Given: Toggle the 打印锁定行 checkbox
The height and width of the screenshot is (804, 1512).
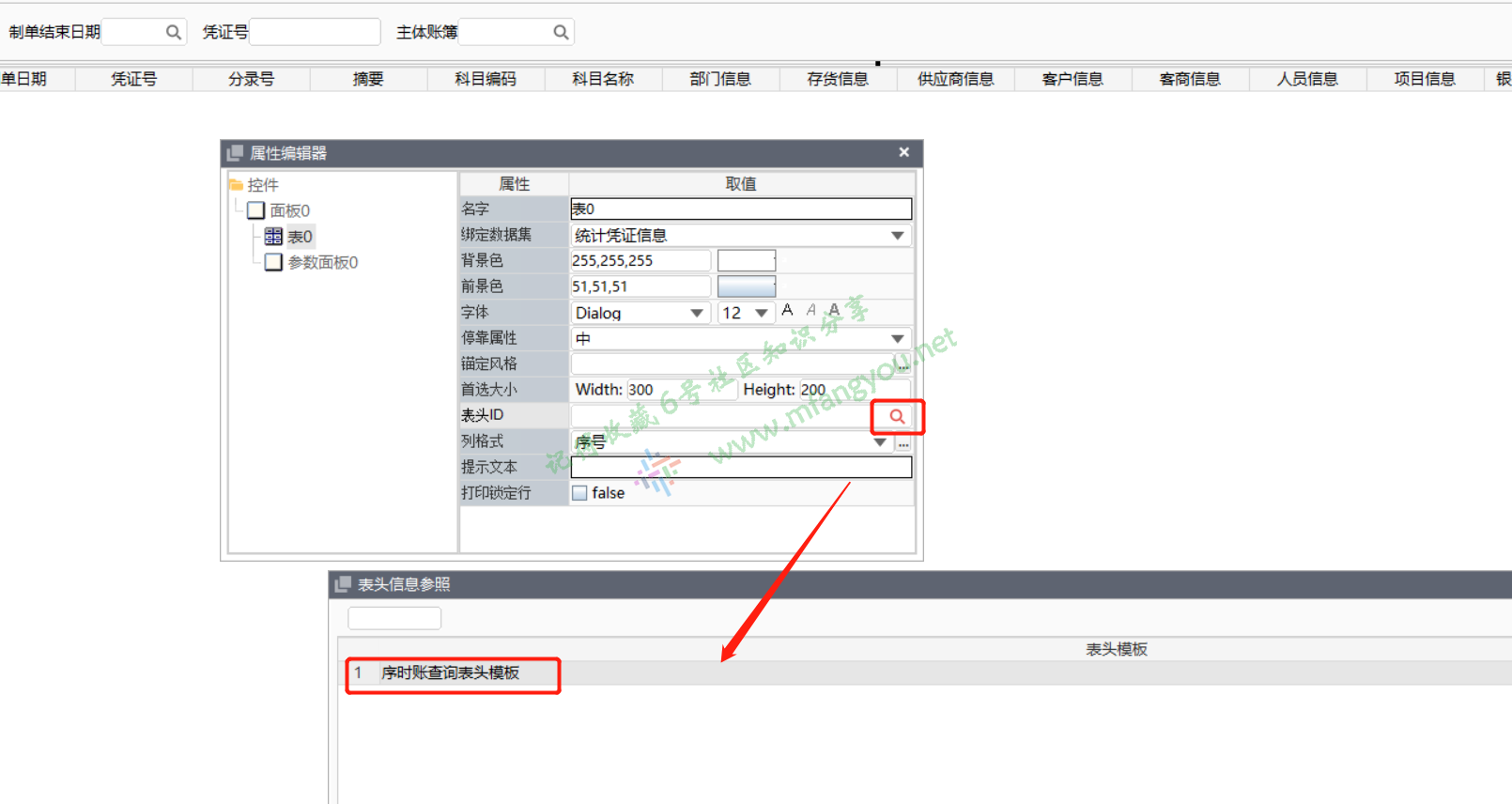Looking at the screenshot, I should [580, 493].
